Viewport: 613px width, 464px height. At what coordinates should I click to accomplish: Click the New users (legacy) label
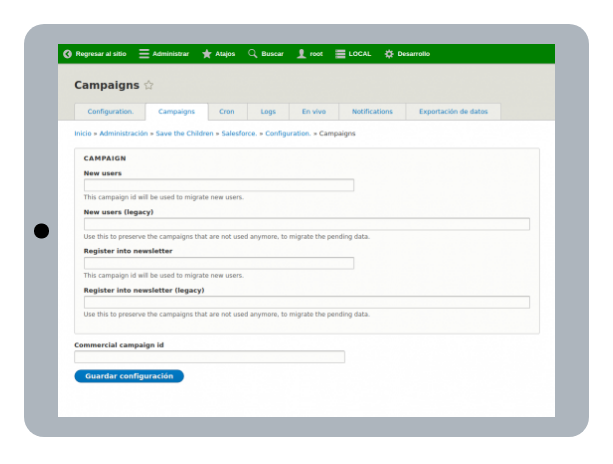point(118,212)
